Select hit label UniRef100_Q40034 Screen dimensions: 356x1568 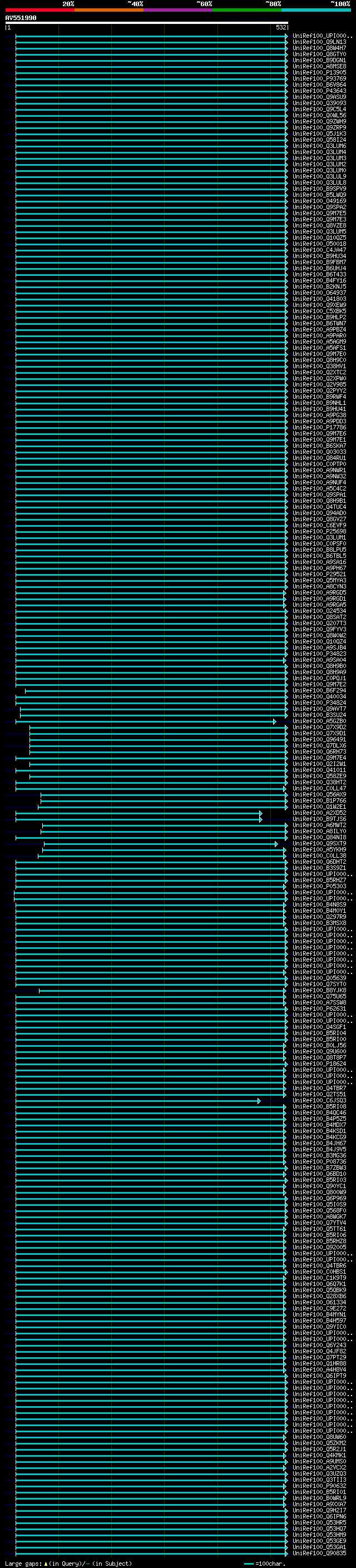point(319,696)
